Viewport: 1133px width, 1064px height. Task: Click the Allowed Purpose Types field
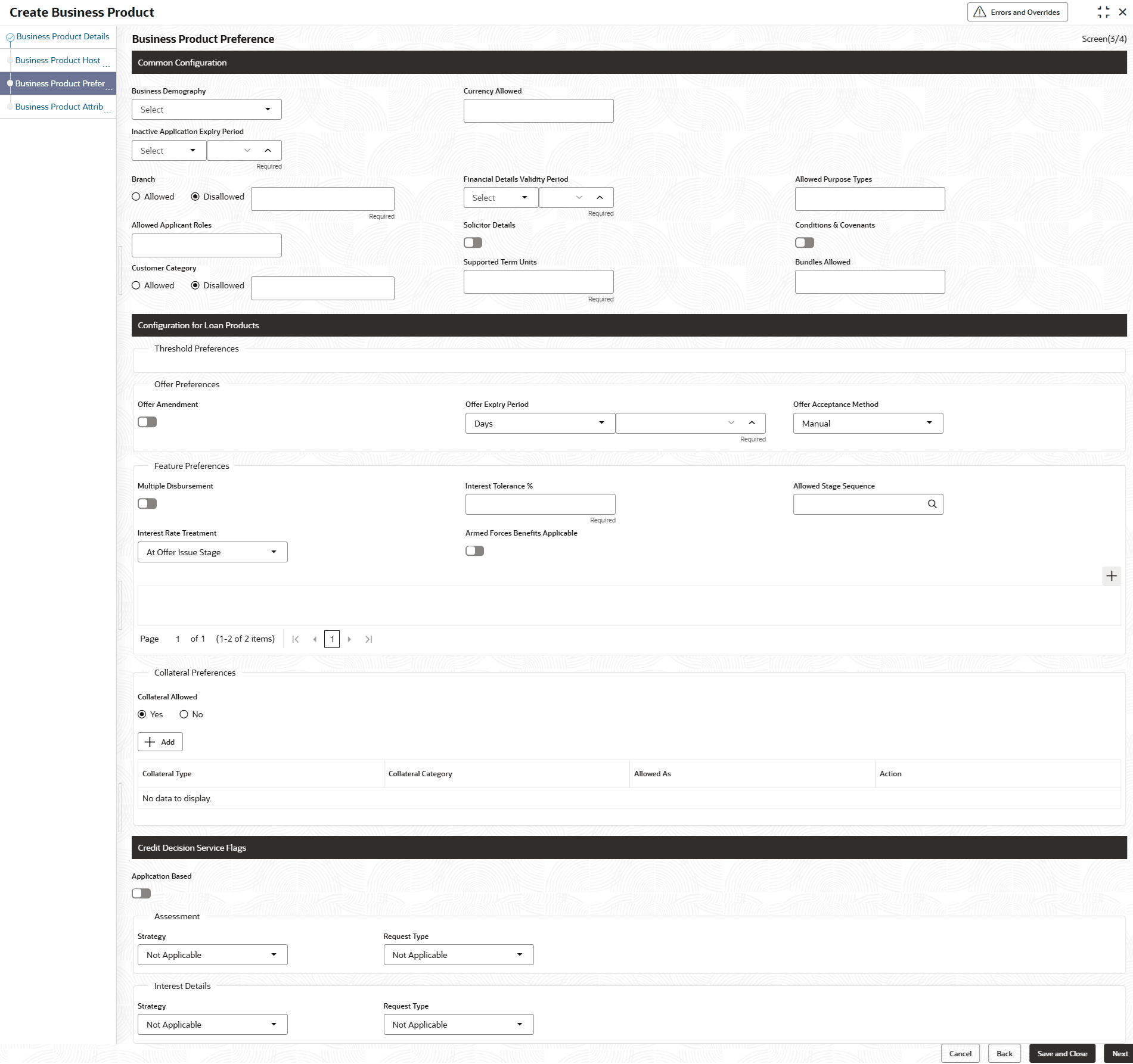870,199
